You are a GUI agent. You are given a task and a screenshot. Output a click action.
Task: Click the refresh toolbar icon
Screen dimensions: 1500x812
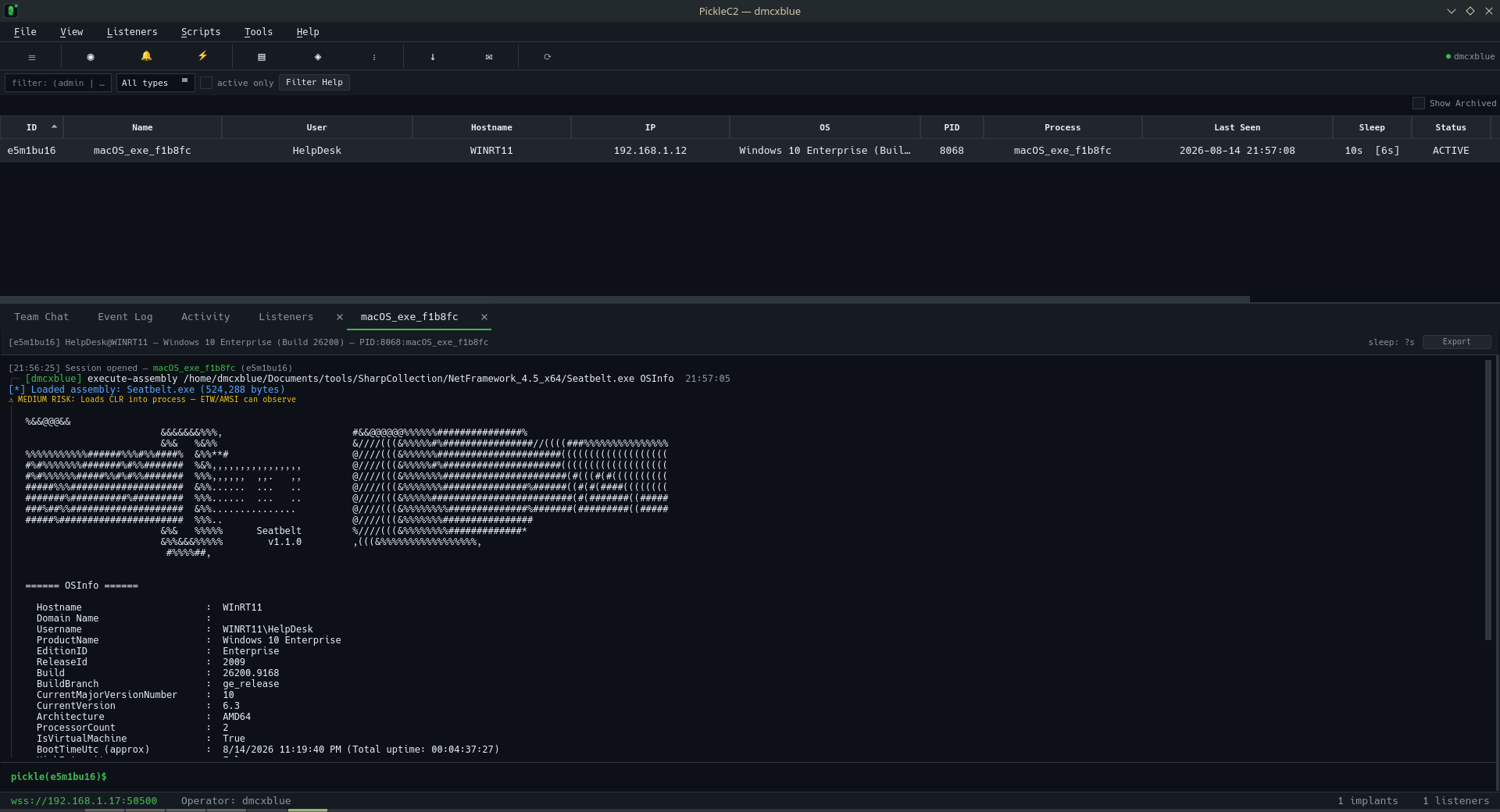point(548,57)
